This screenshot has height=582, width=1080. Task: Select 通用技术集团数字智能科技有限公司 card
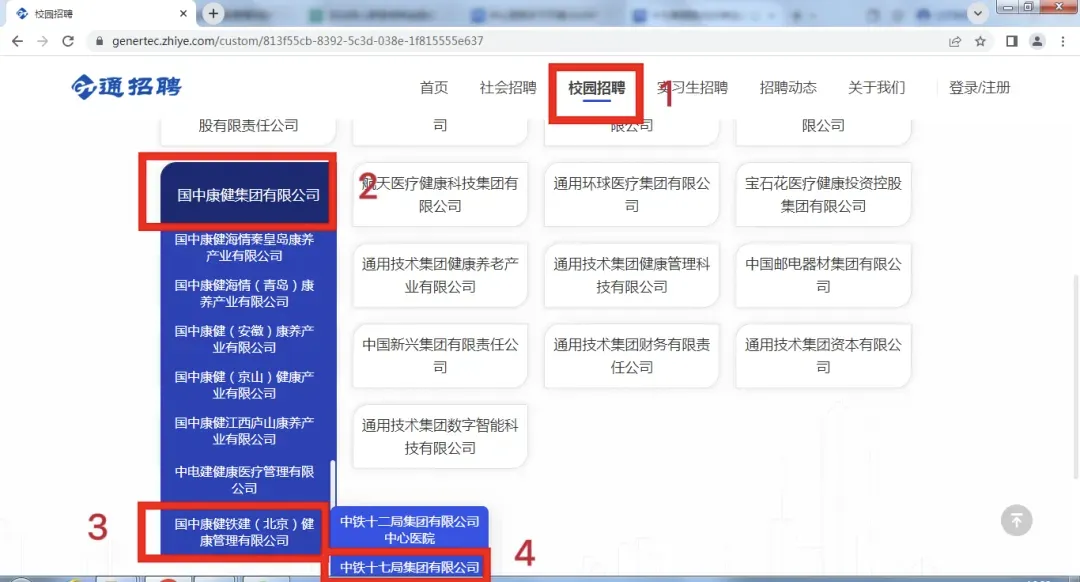439,437
